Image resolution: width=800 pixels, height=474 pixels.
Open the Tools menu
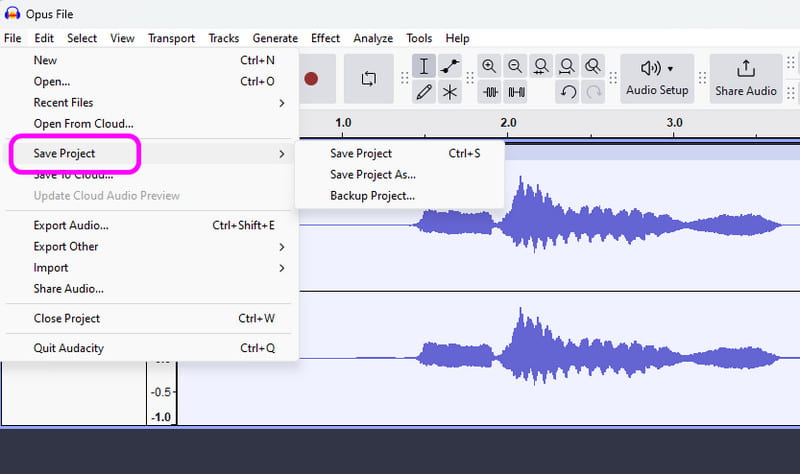(419, 38)
